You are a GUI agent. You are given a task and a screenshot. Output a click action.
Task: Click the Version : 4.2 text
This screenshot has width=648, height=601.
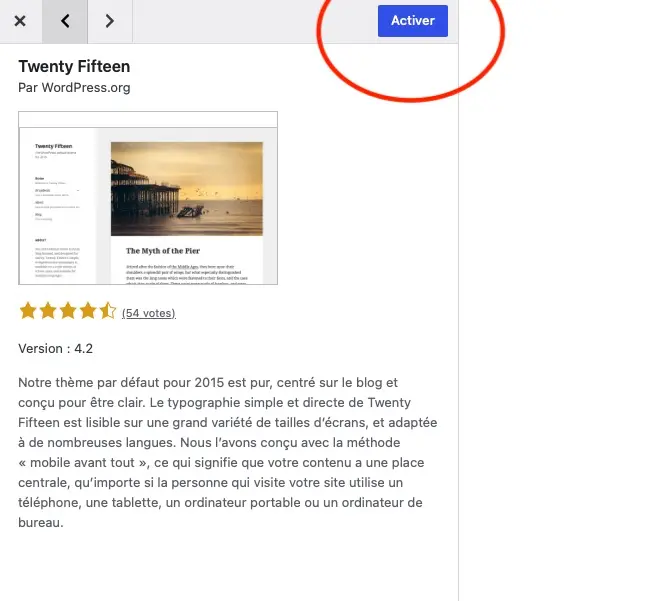click(x=55, y=348)
